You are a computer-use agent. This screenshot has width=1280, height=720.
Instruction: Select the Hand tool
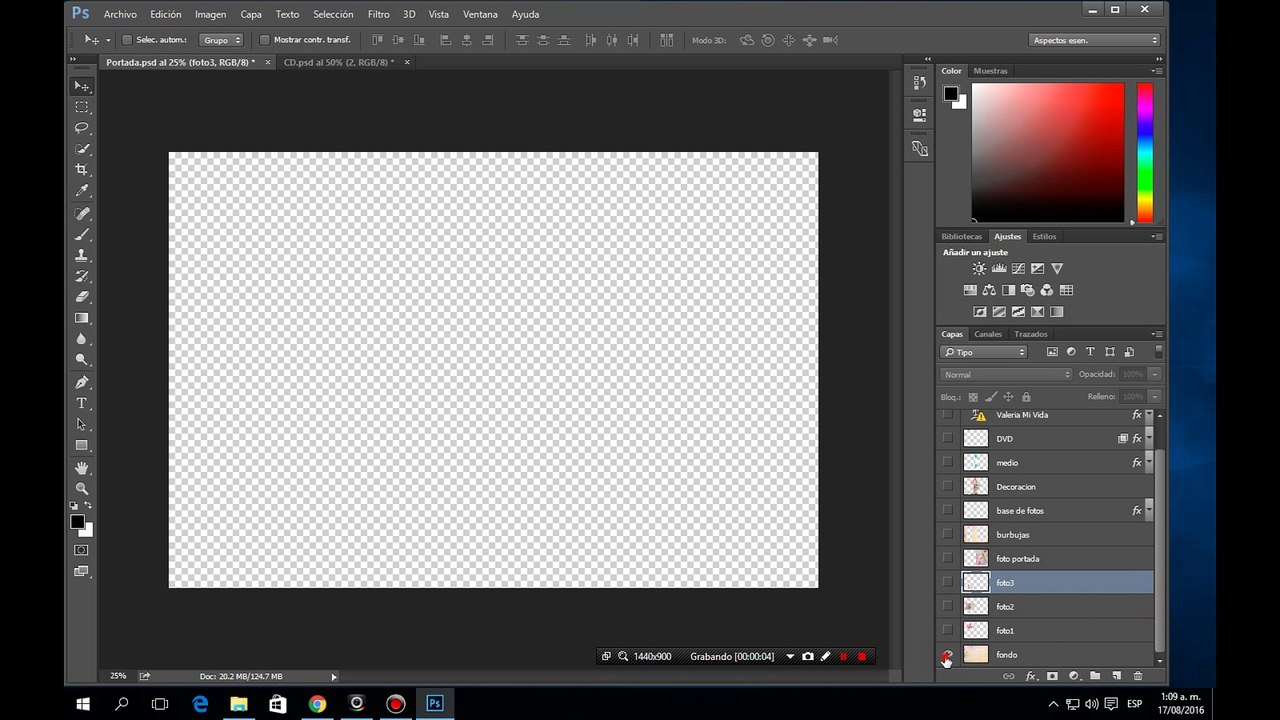tap(82, 467)
